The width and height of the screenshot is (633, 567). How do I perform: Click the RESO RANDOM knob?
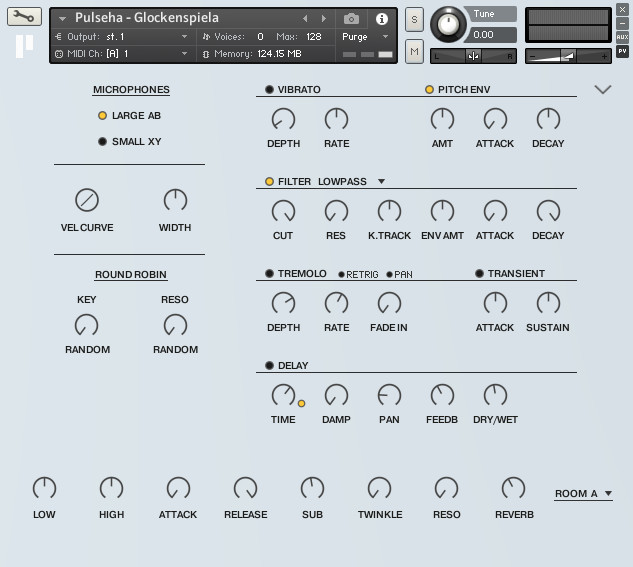tap(175, 325)
